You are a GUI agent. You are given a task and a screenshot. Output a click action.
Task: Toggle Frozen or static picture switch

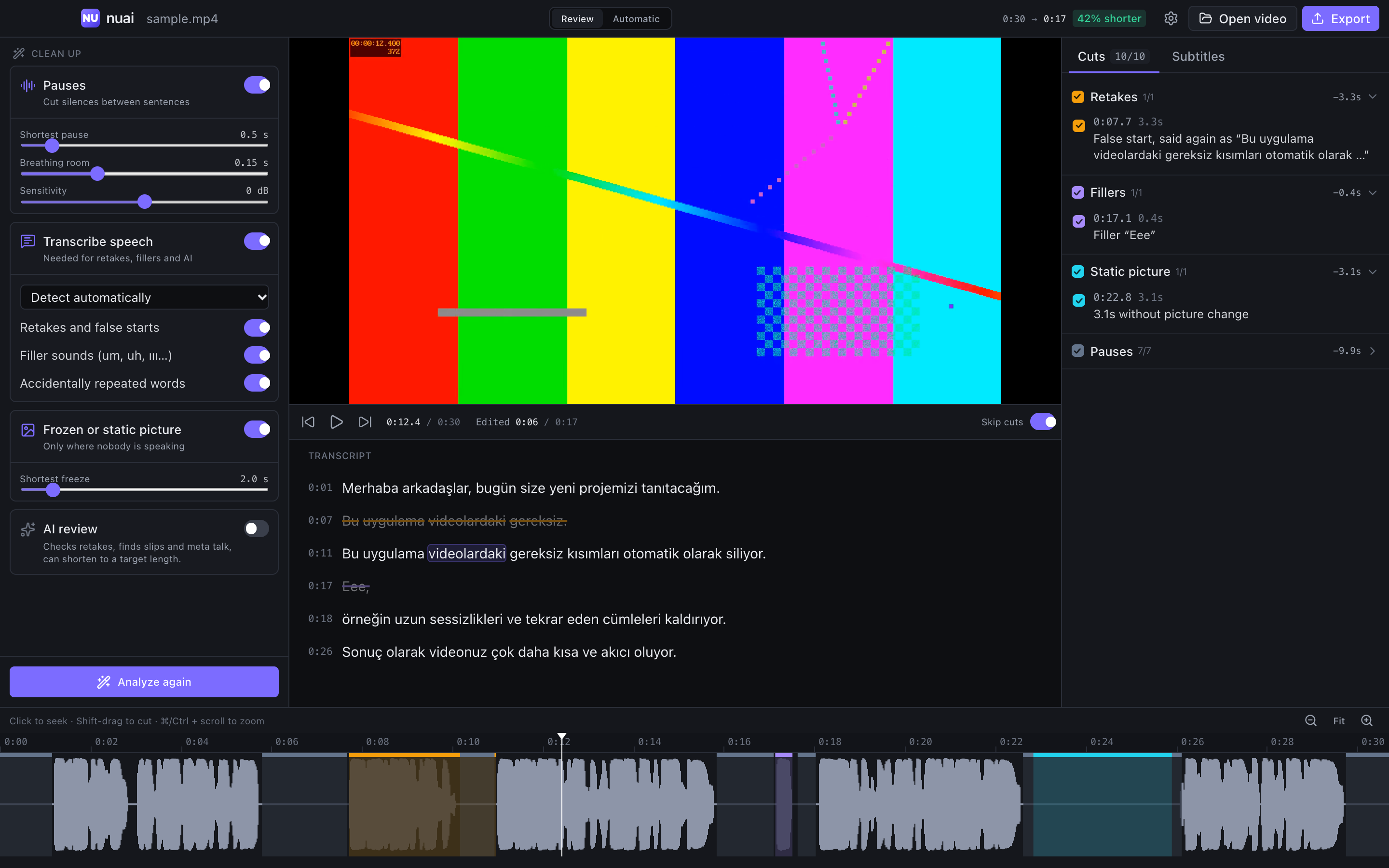click(257, 429)
